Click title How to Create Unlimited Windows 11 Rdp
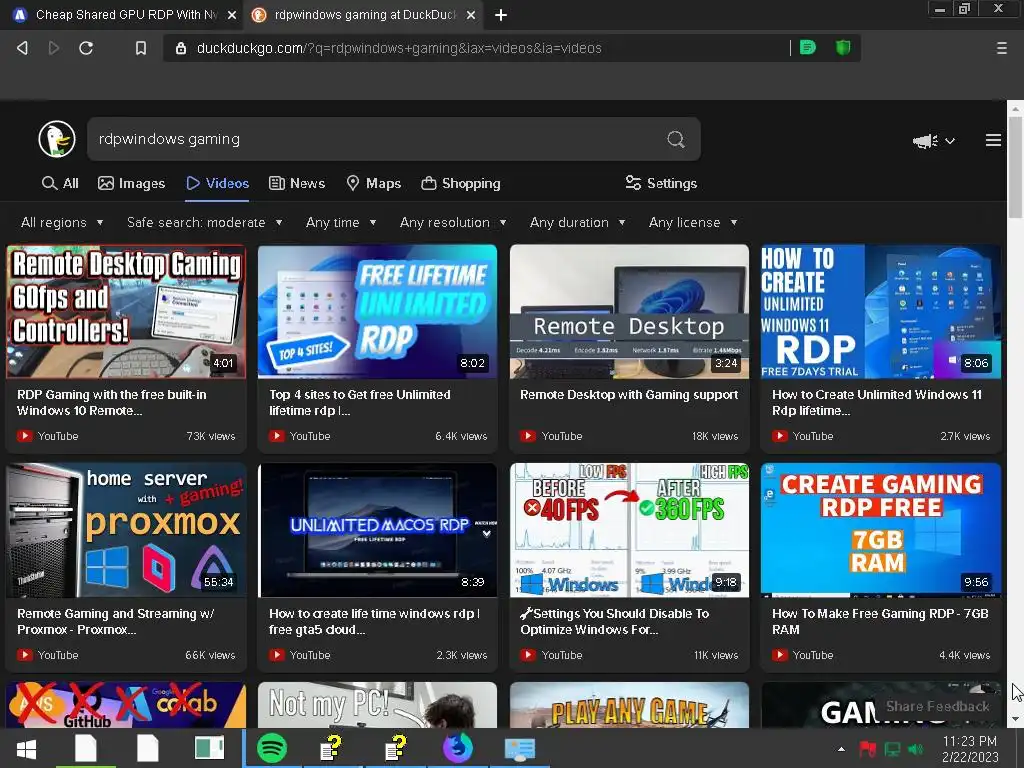This screenshot has height=768, width=1024. tap(876, 402)
